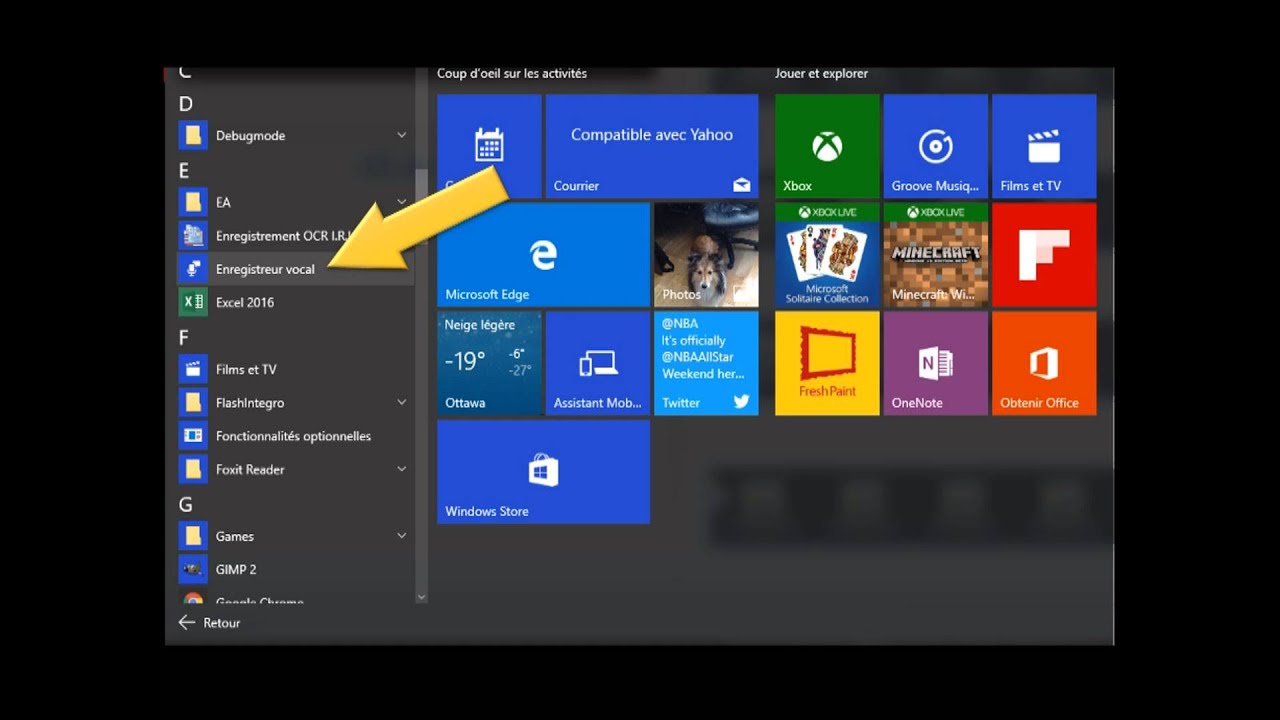
Task: Select the Games entry text
Action: click(235, 536)
